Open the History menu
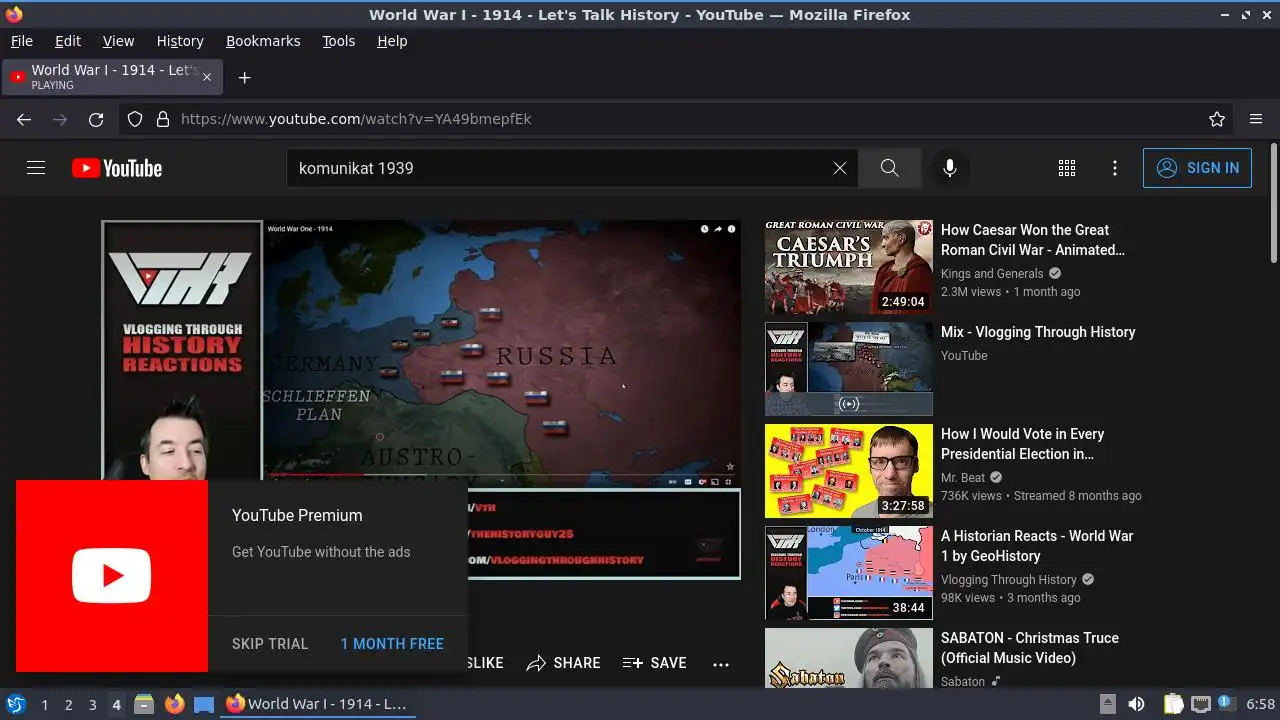The height and width of the screenshot is (720, 1280). (x=180, y=41)
